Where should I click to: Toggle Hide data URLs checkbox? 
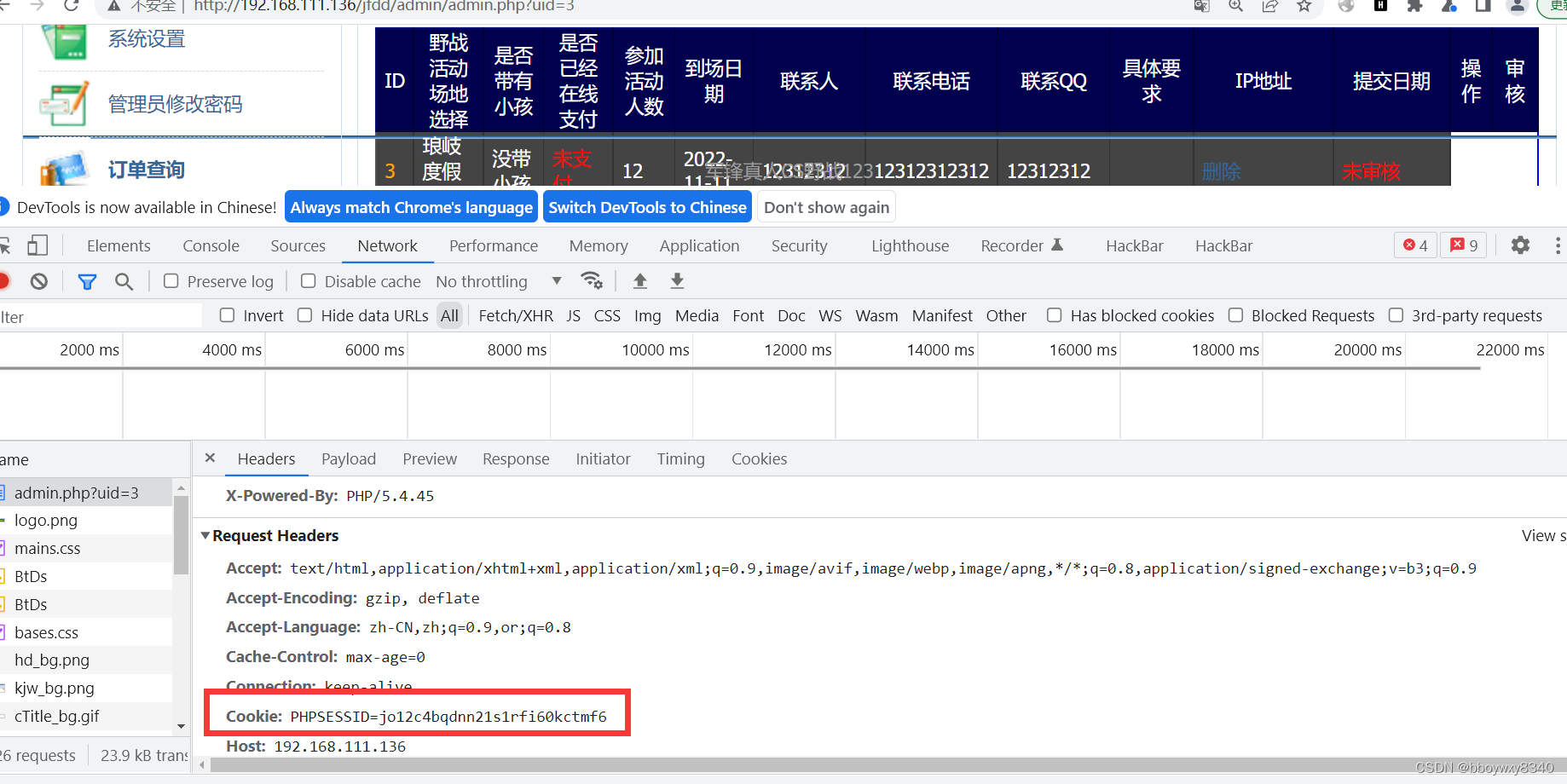coord(305,315)
